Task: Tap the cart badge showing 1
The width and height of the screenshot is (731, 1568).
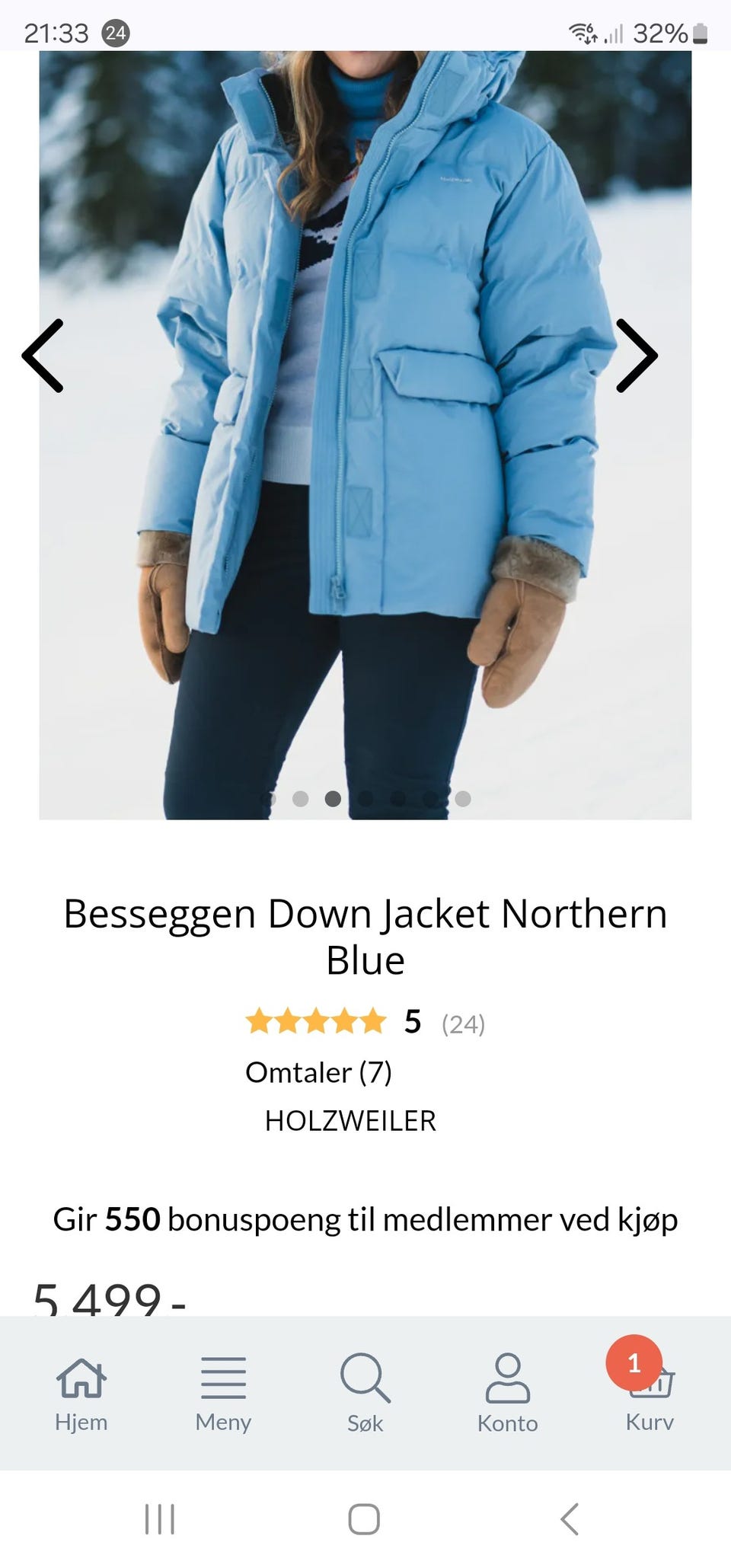Action: coord(634,1362)
